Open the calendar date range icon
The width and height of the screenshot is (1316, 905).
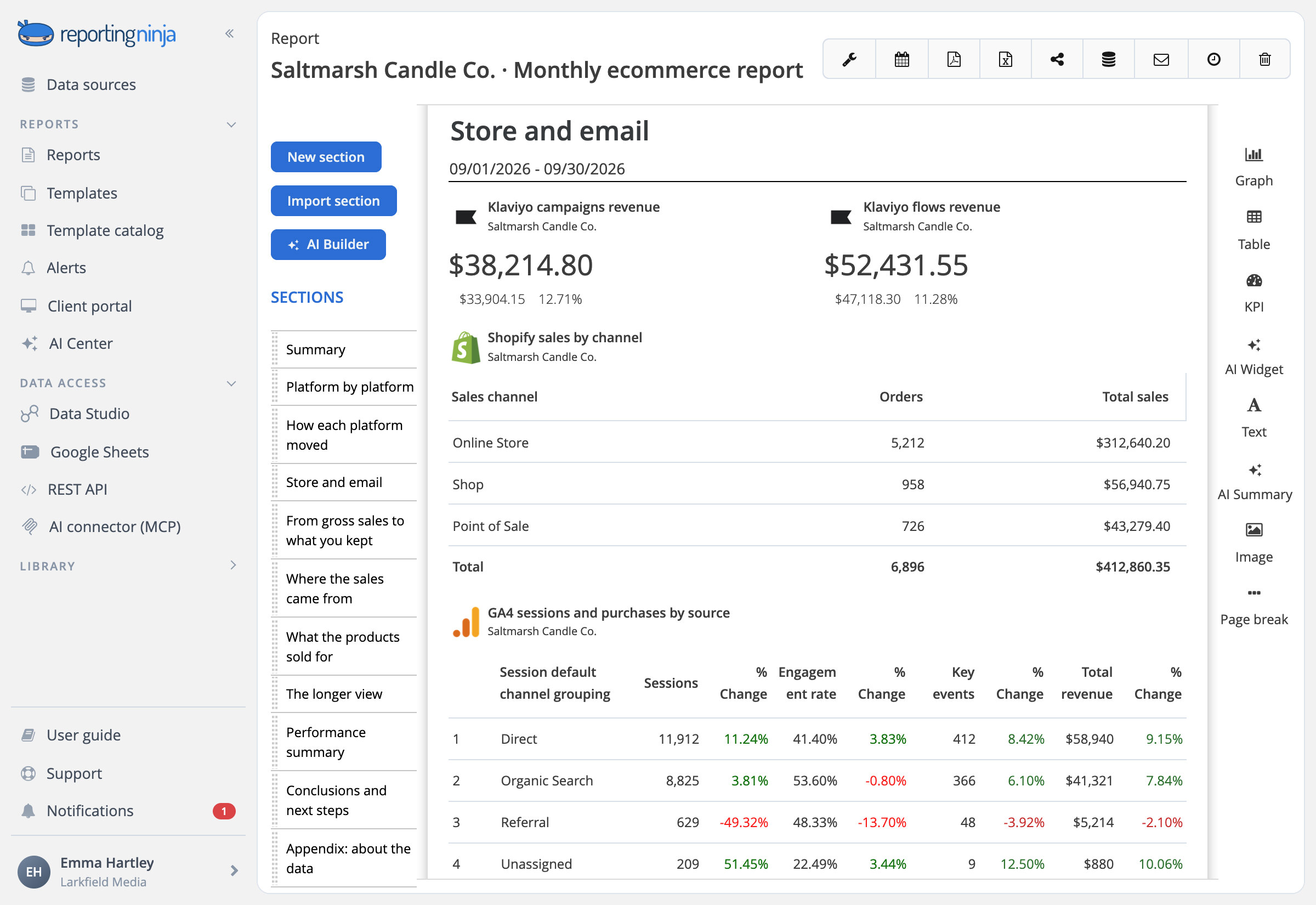coord(901,59)
